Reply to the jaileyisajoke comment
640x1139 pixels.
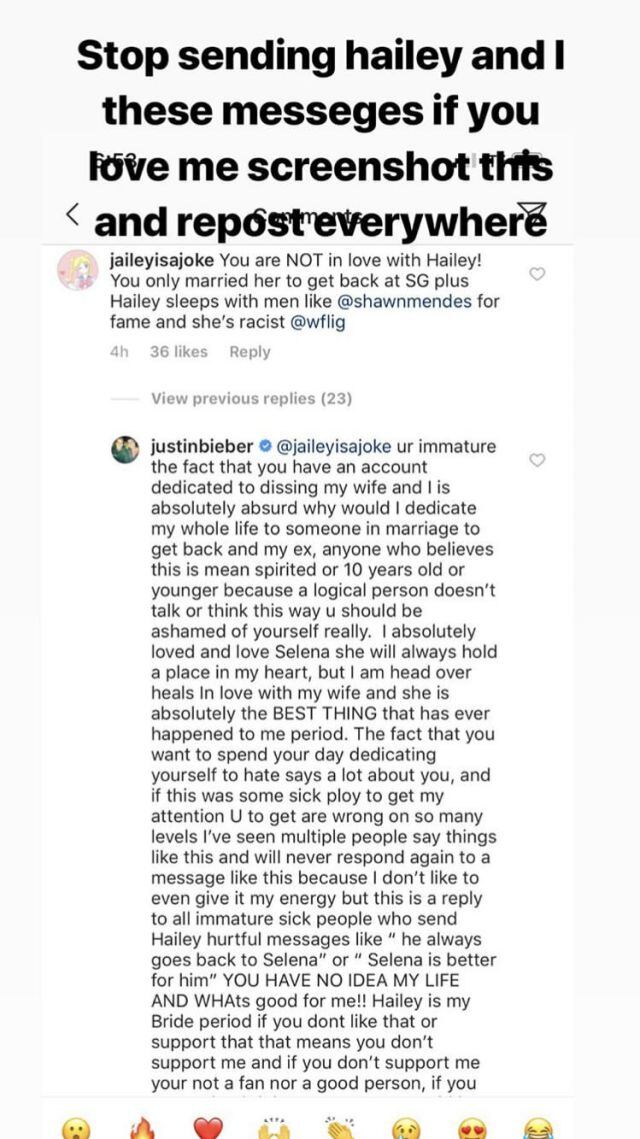pos(250,352)
